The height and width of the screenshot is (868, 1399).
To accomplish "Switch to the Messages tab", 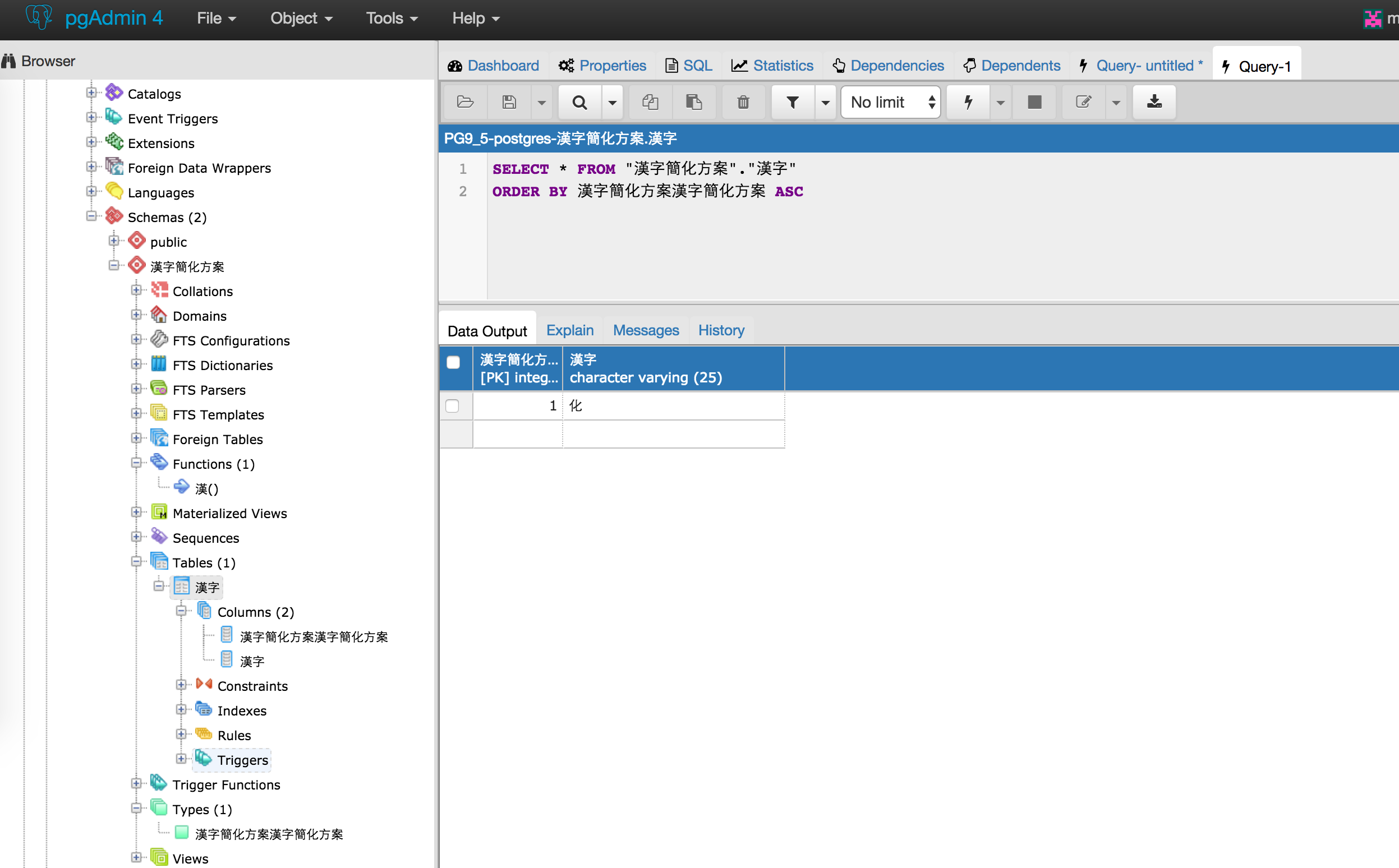I will click(646, 330).
